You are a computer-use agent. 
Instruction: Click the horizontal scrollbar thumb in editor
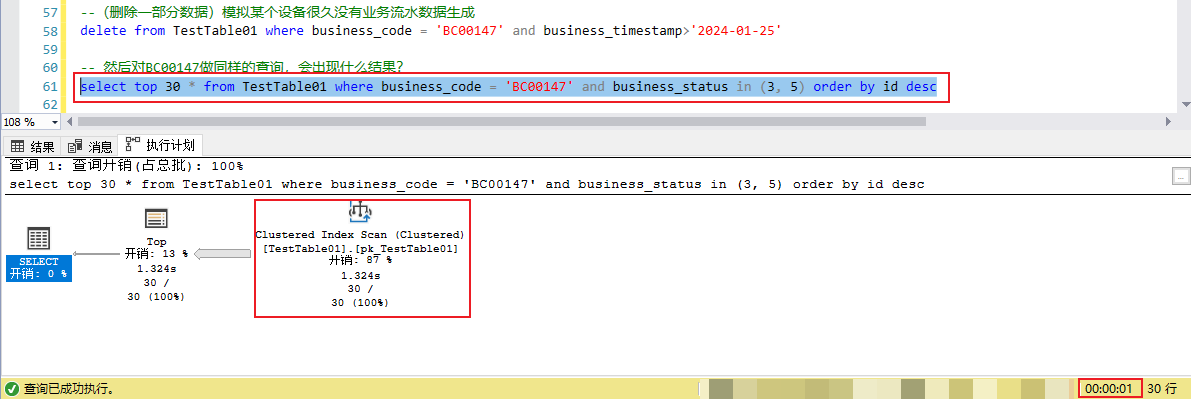(x=501, y=122)
